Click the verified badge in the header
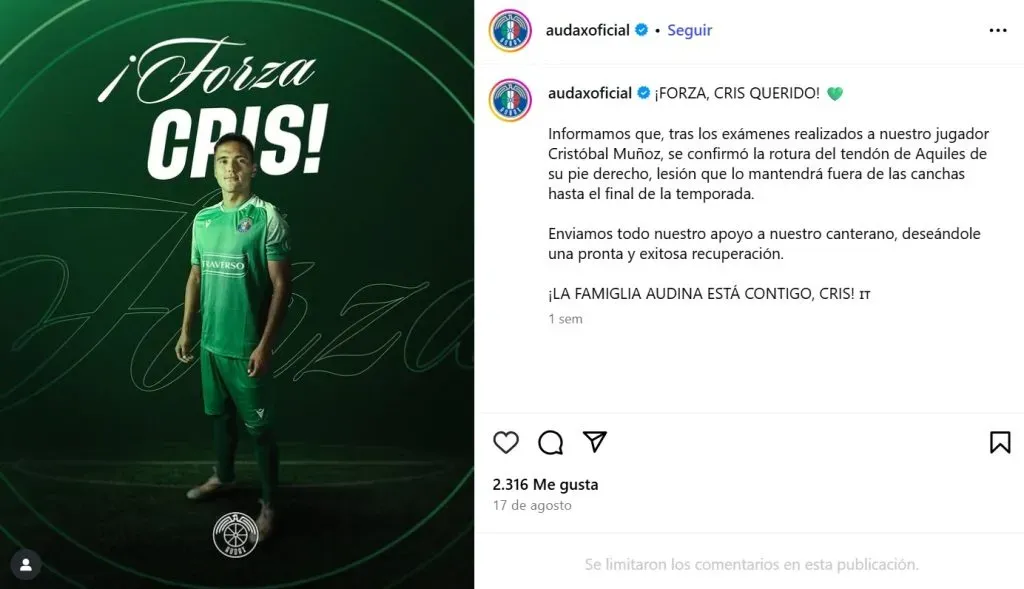The width and height of the screenshot is (1024, 589). [642, 30]
